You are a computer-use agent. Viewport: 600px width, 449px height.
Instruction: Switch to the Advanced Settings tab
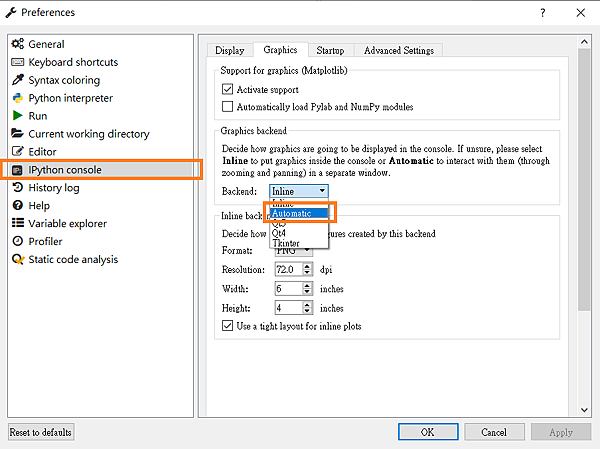(399, 50)
